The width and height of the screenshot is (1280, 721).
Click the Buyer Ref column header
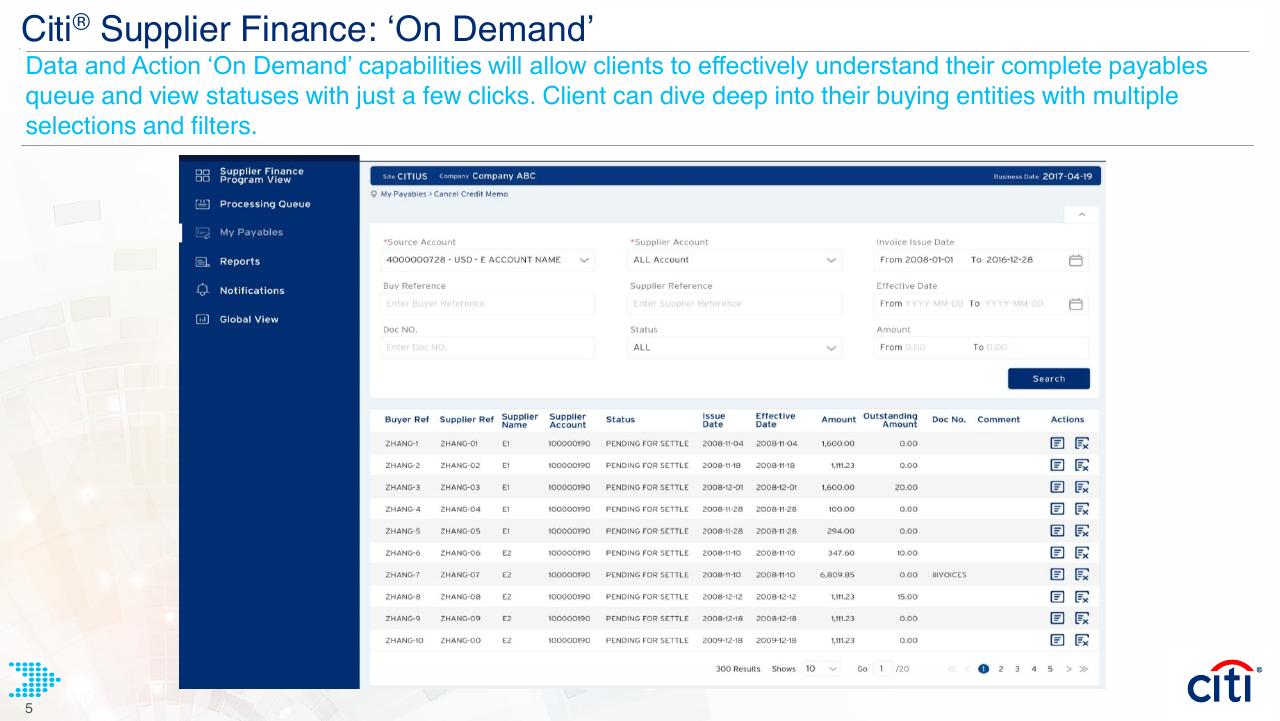coord(407,420)
